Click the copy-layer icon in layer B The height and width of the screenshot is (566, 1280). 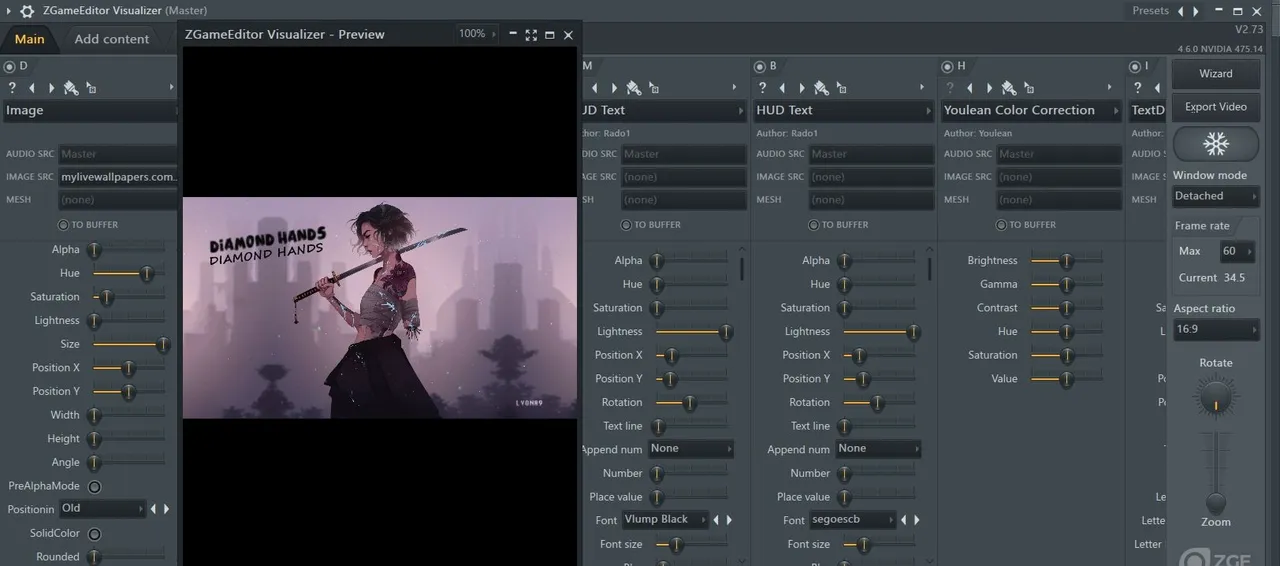841,88
